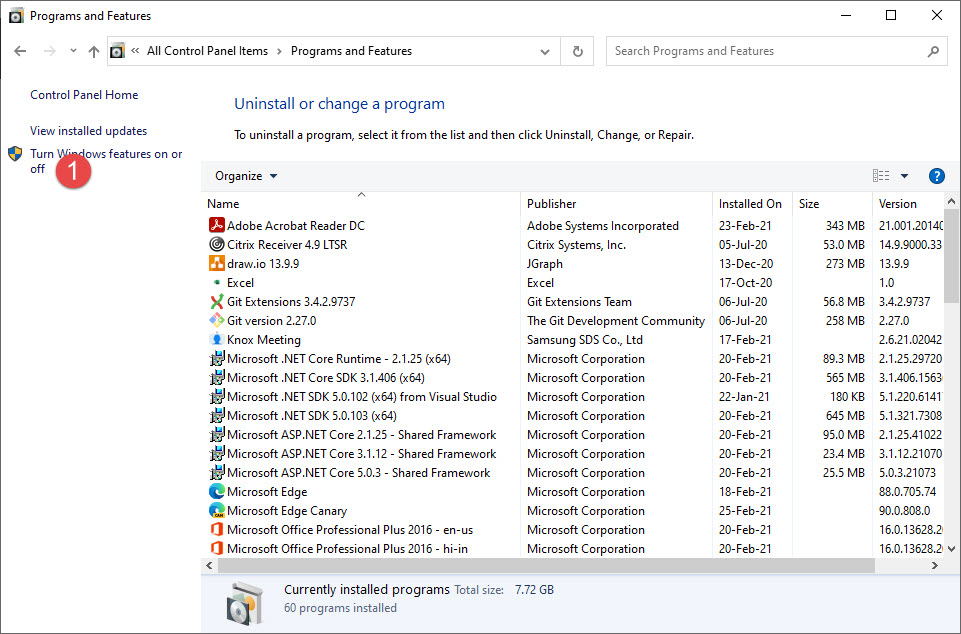Viewport: 961px width, 634px height.
Task: Click Citrix Systems, Inc. publisher cell
Action: coord(576,244)
